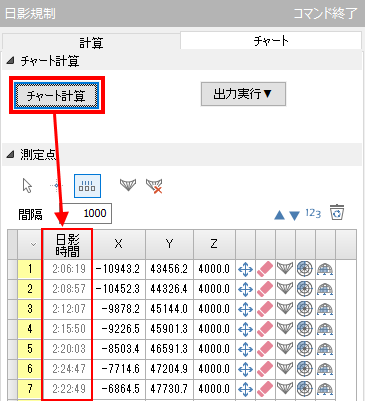Collapse the 測定点 section
This screenshot has height=401, width=365.
click(x=10, y=154)
